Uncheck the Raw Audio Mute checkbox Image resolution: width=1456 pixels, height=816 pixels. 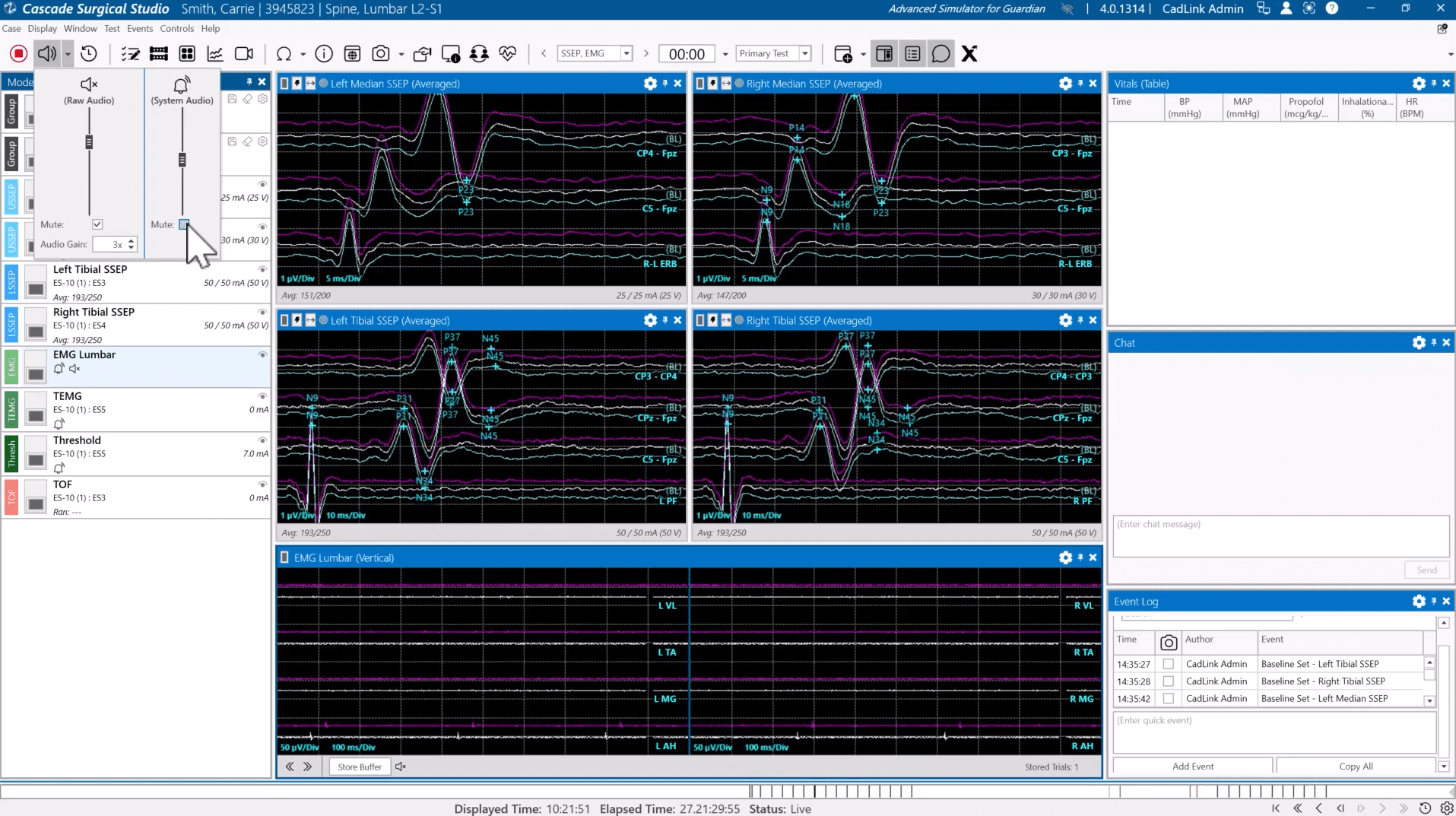click(x=97, y=224)
